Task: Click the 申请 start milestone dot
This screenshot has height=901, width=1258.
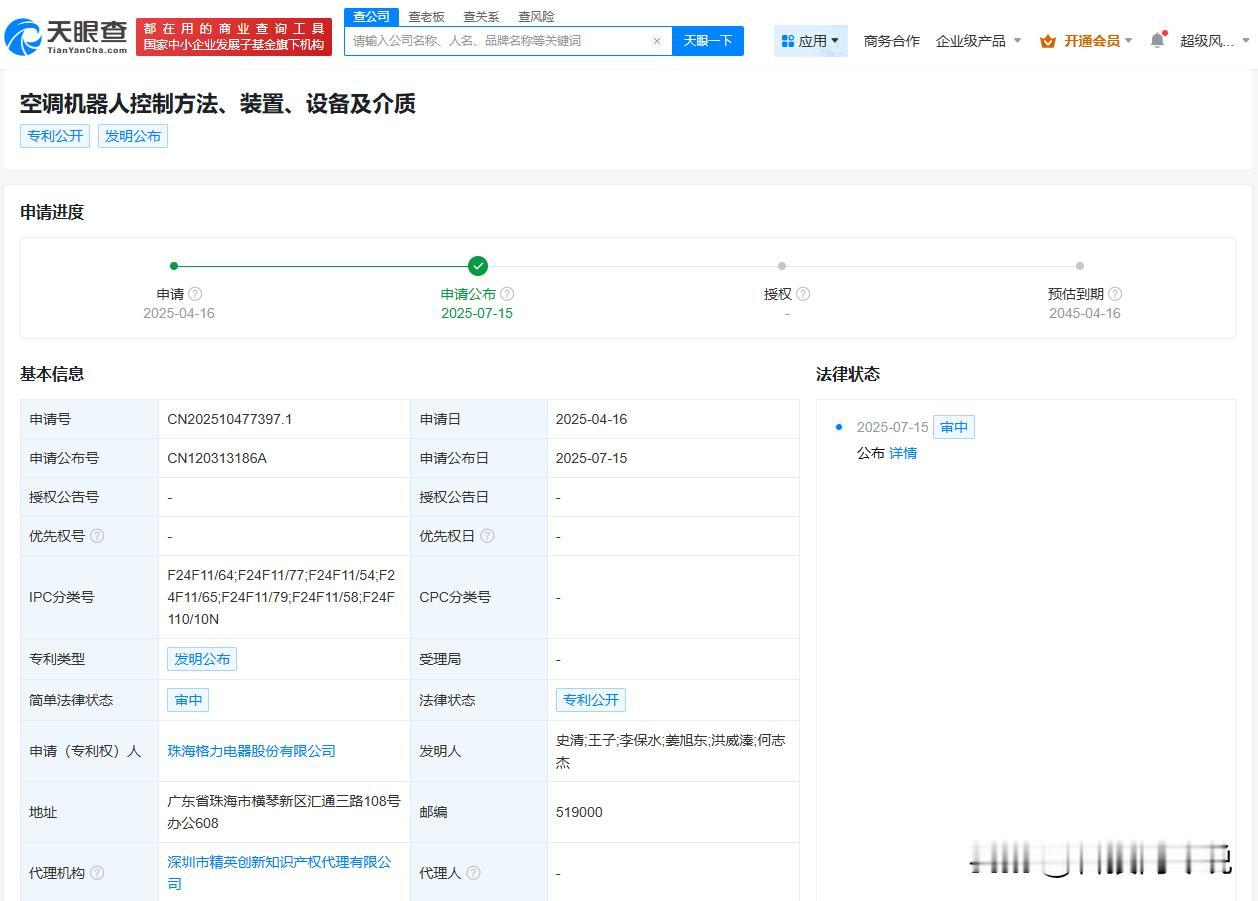Action: coord(174,266)
